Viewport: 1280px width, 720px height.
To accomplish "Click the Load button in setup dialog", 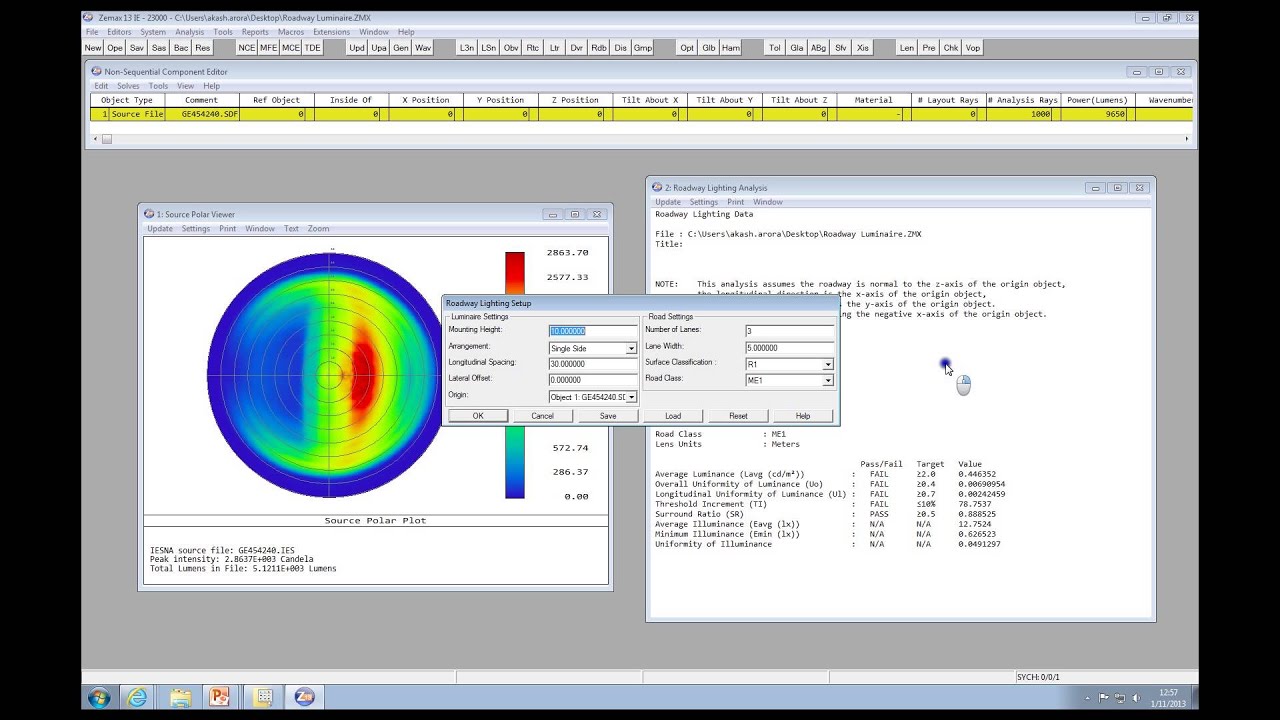I will click(673, 416).
